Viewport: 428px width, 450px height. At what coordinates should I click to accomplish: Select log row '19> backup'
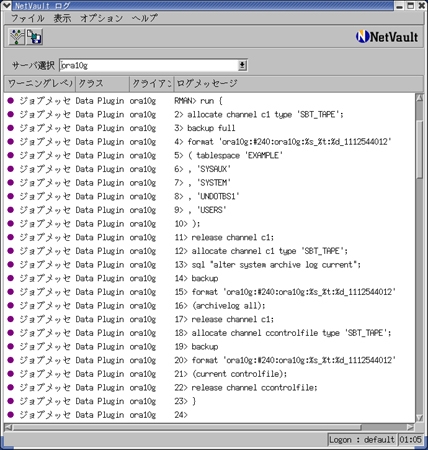pyautogui.click(x=210, y=347)
